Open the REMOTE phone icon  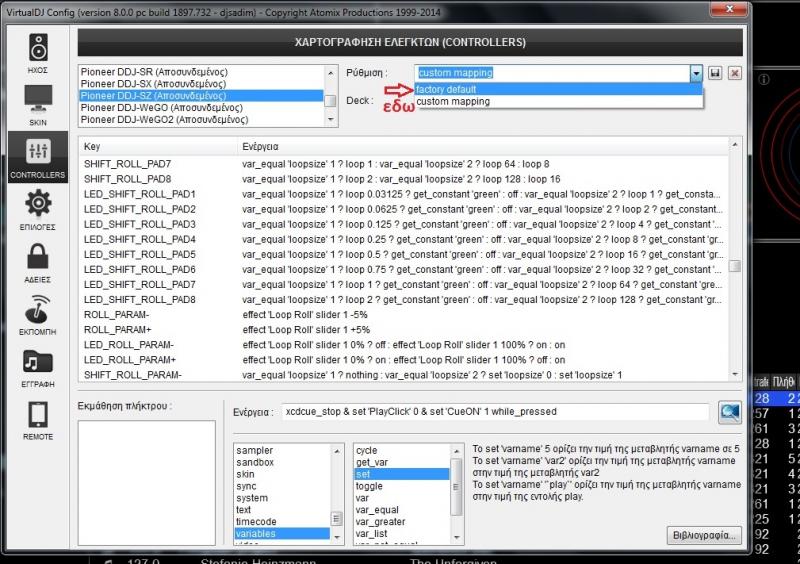coord(38,420)
